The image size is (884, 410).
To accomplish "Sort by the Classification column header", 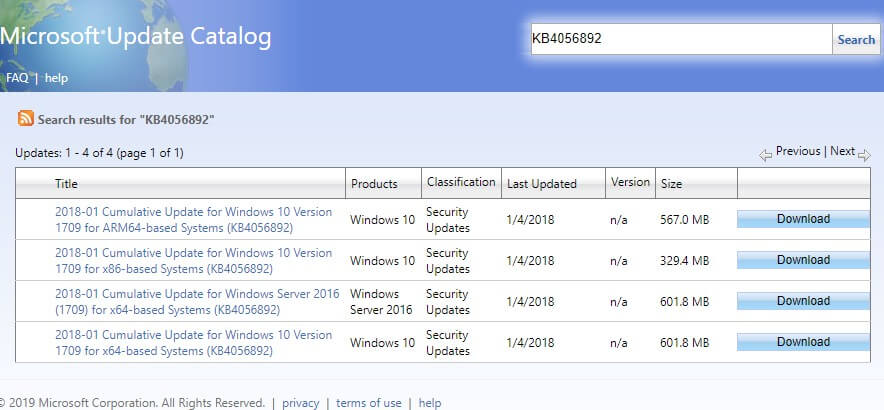I will click(x=461, y=182).
